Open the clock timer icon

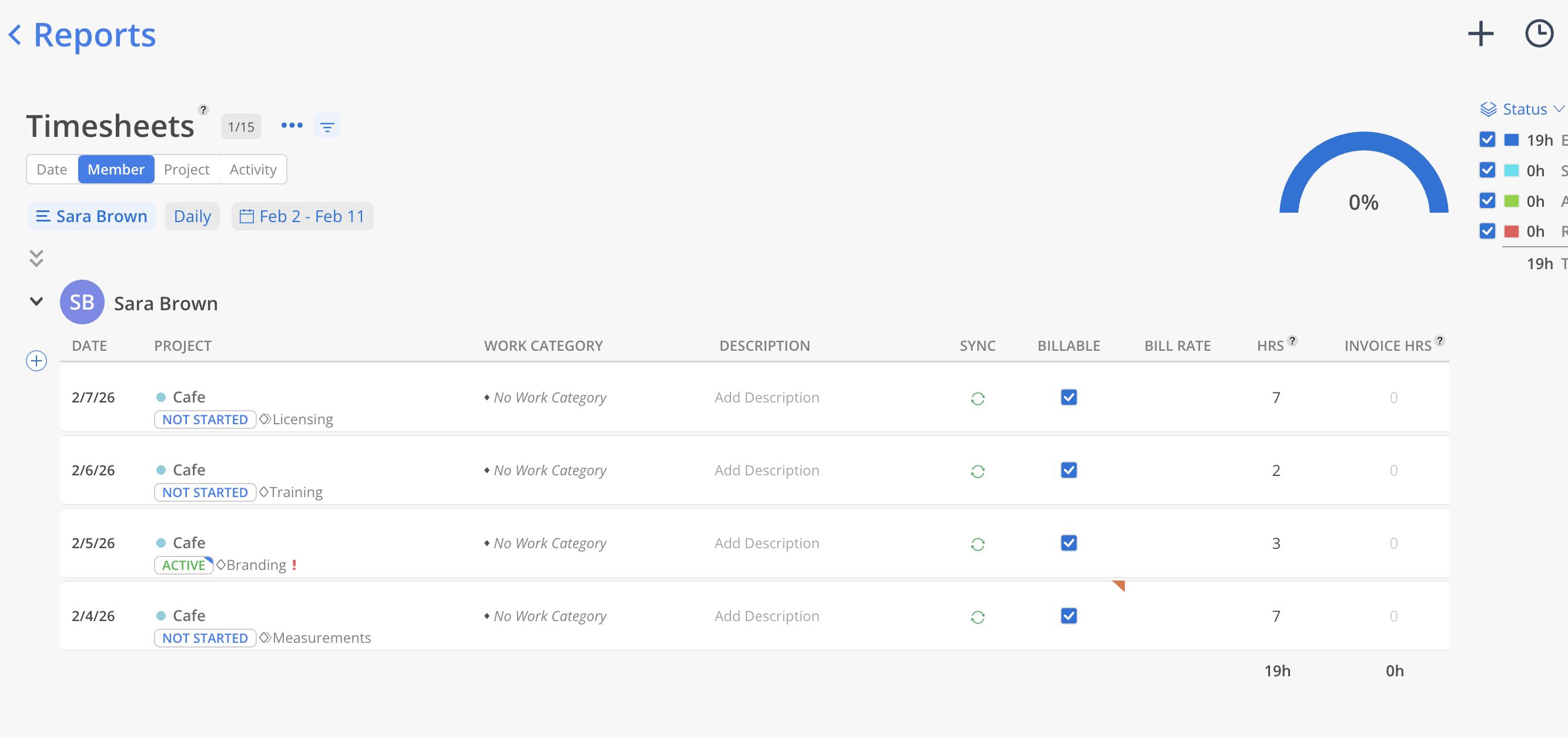coord(1538,34)
